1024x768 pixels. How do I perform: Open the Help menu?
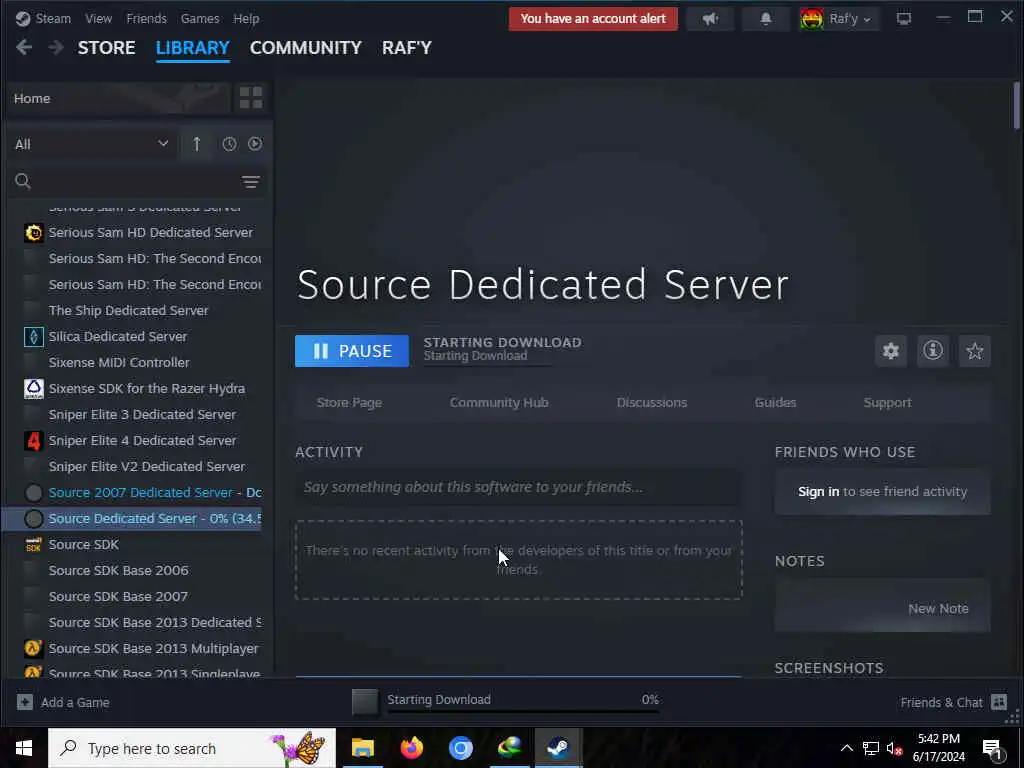click(246, 18)
